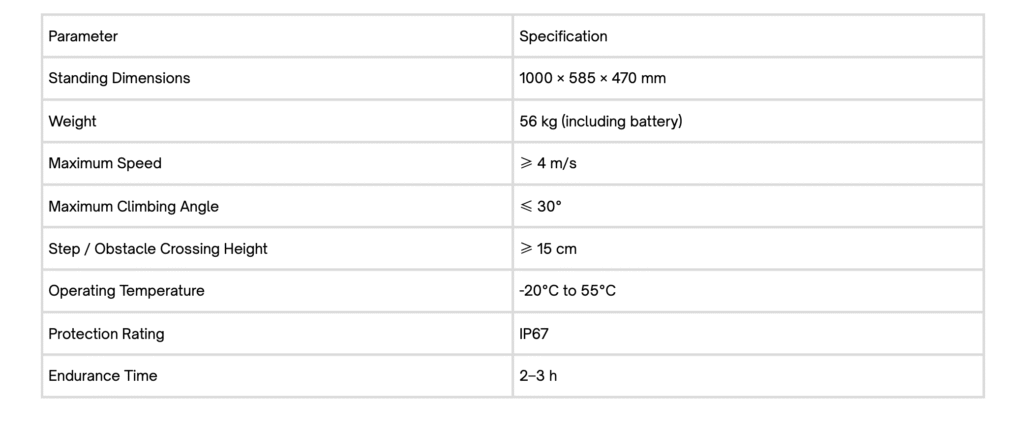Click the ≤ 30° angle value
Image resolution: width=1024 pixels, height=430 pixels.
click(x=541, y=206)
